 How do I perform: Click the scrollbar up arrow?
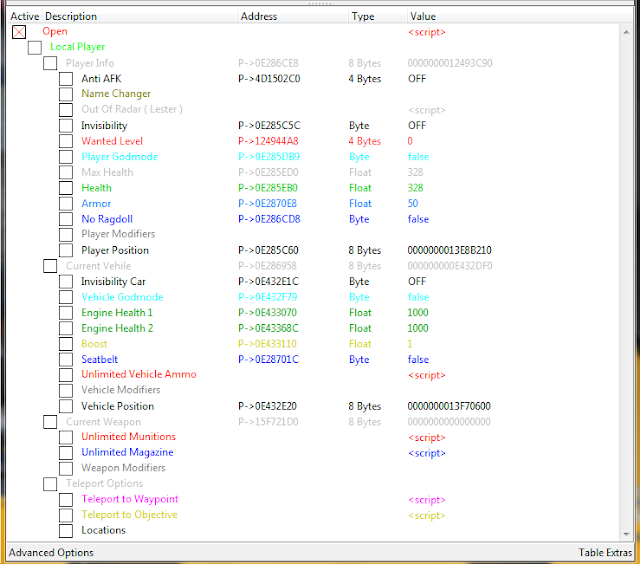coord(626,32)
